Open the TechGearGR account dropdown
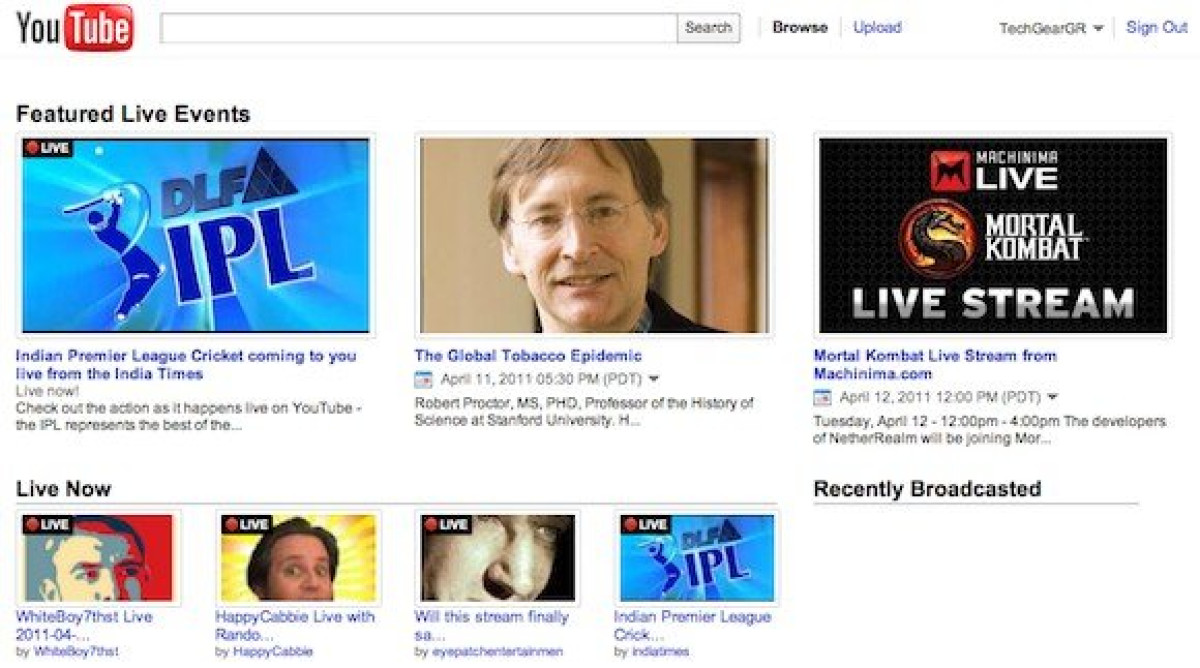 (x=1051, y=28)
